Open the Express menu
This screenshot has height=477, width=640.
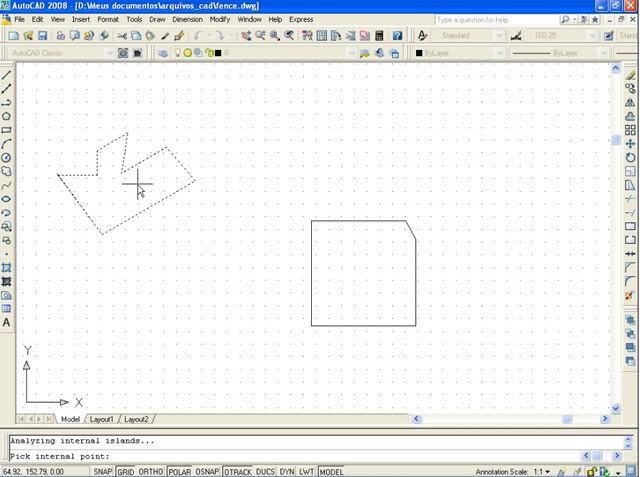(x=301, y=20)
